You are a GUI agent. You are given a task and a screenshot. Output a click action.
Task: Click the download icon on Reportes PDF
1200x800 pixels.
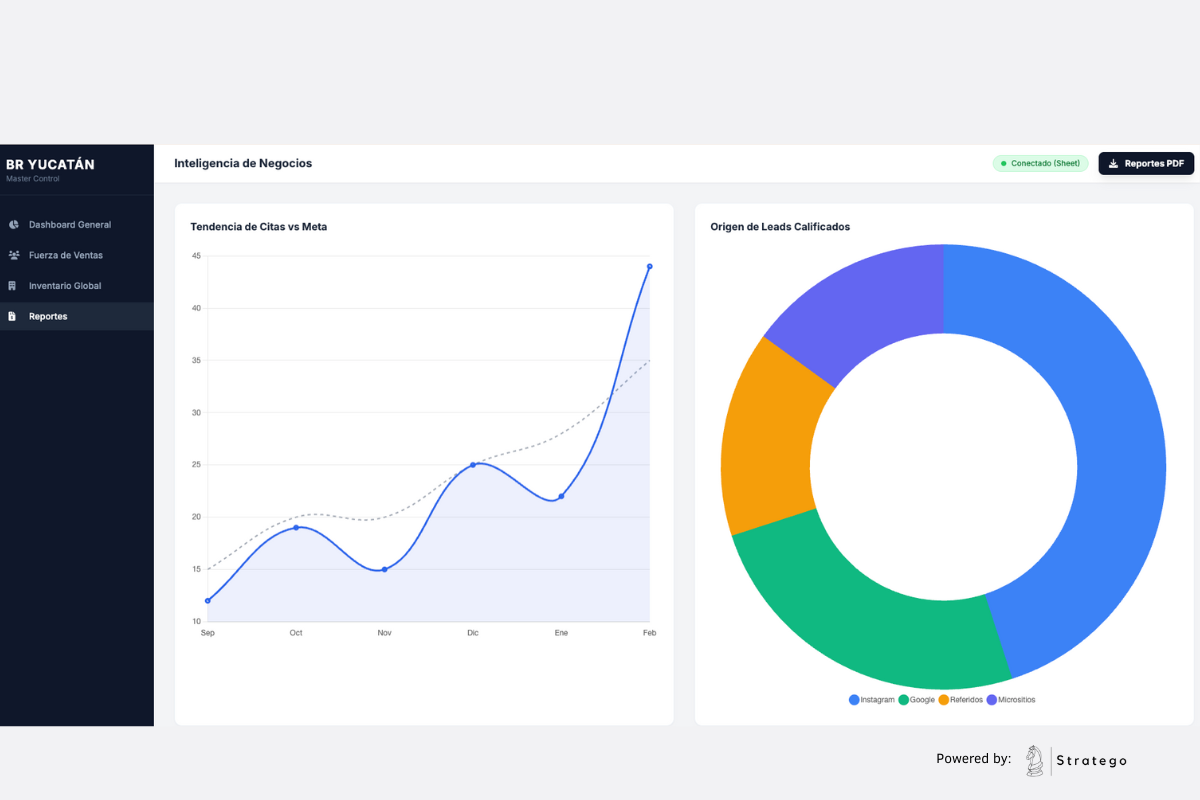[1113, 163]
